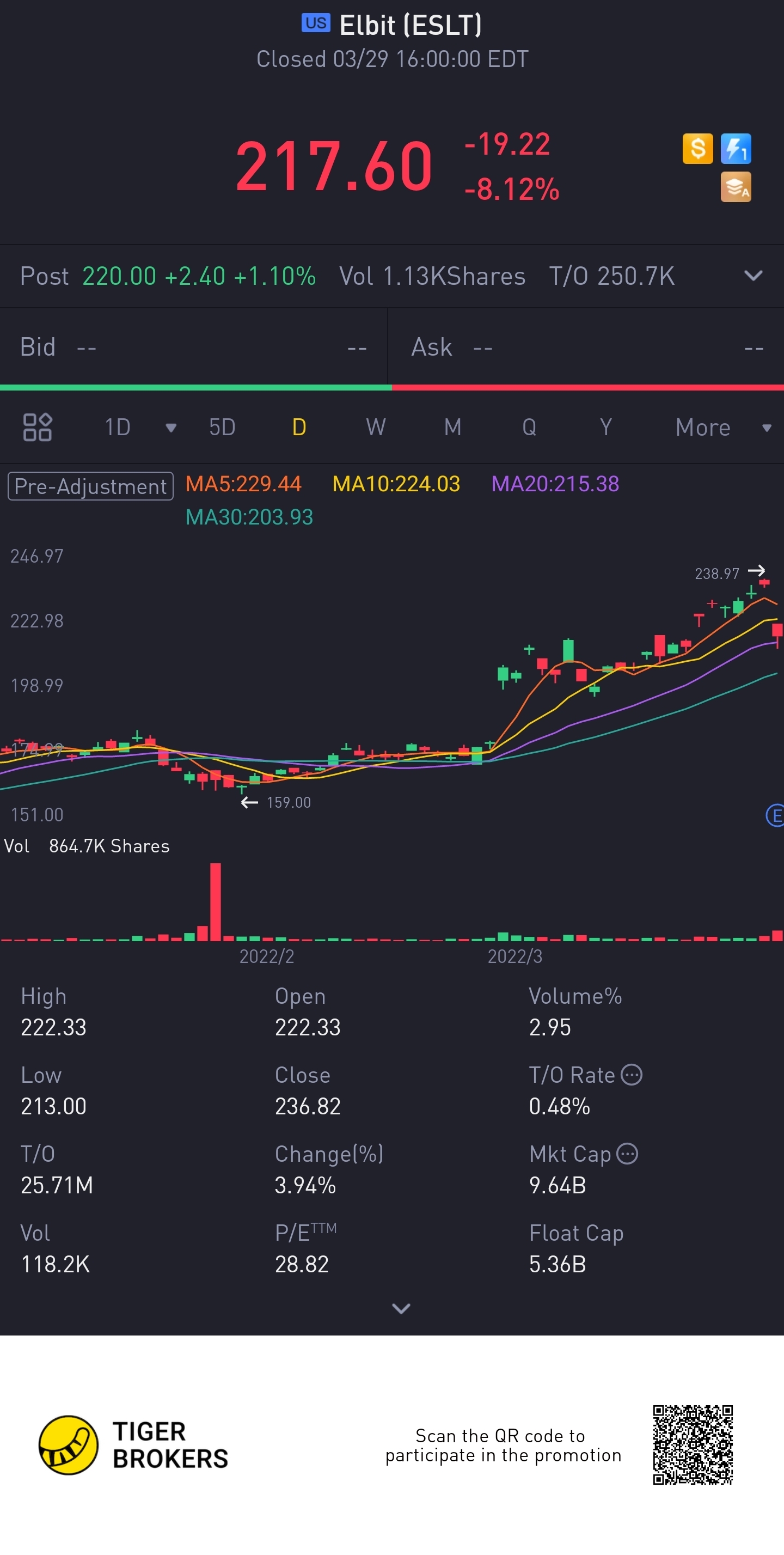Screen dimensions: 784x1555
Task: Tap the T/O 25.71M value
Action: point(57,1186)
